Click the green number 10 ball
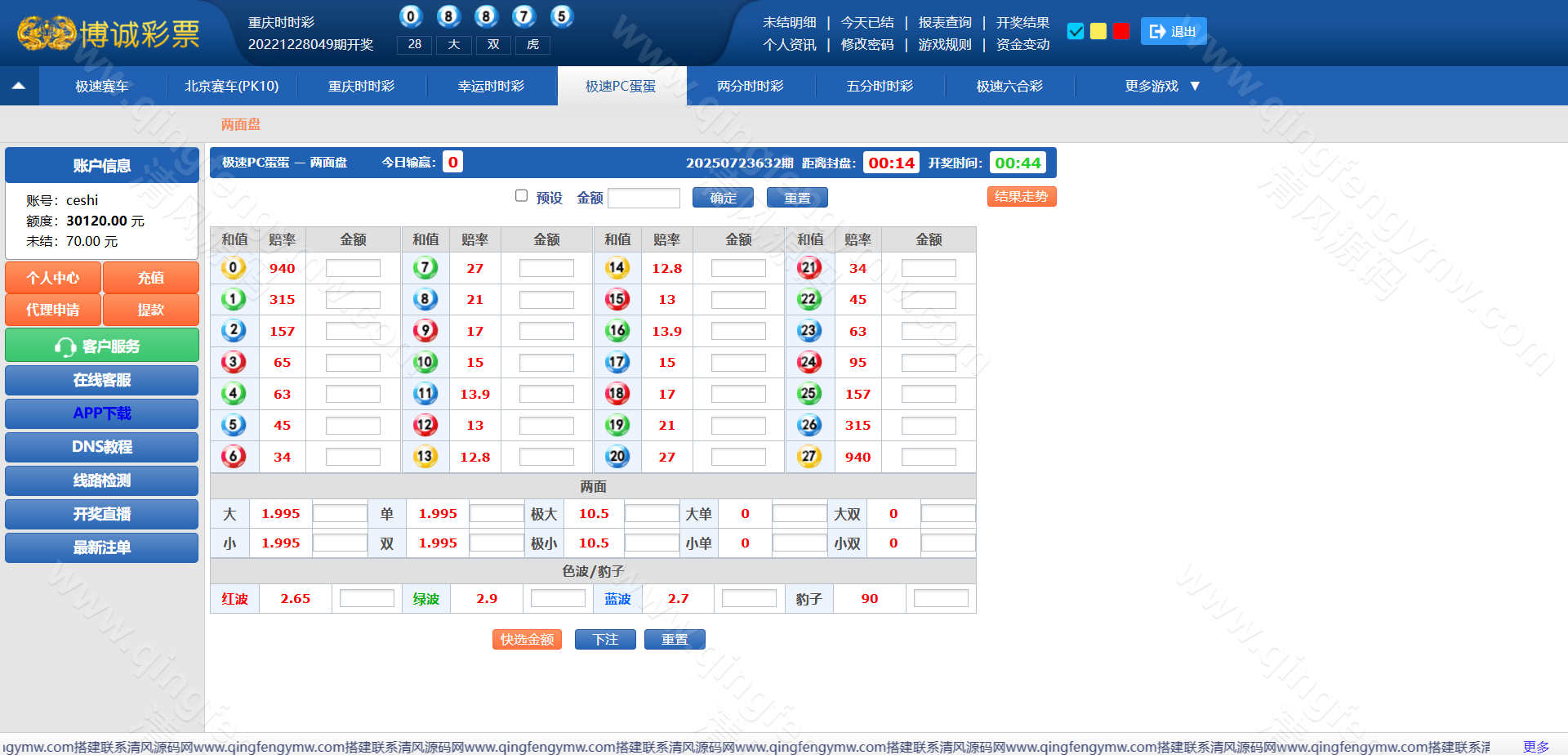1568x755 pixels. click(425, 362)
